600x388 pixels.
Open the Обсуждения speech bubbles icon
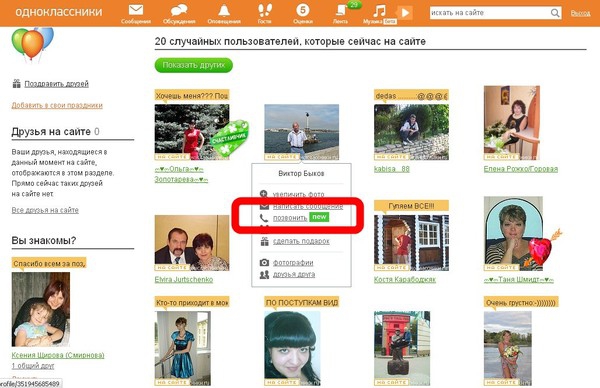pyautogui.click(x=179, y=10)
